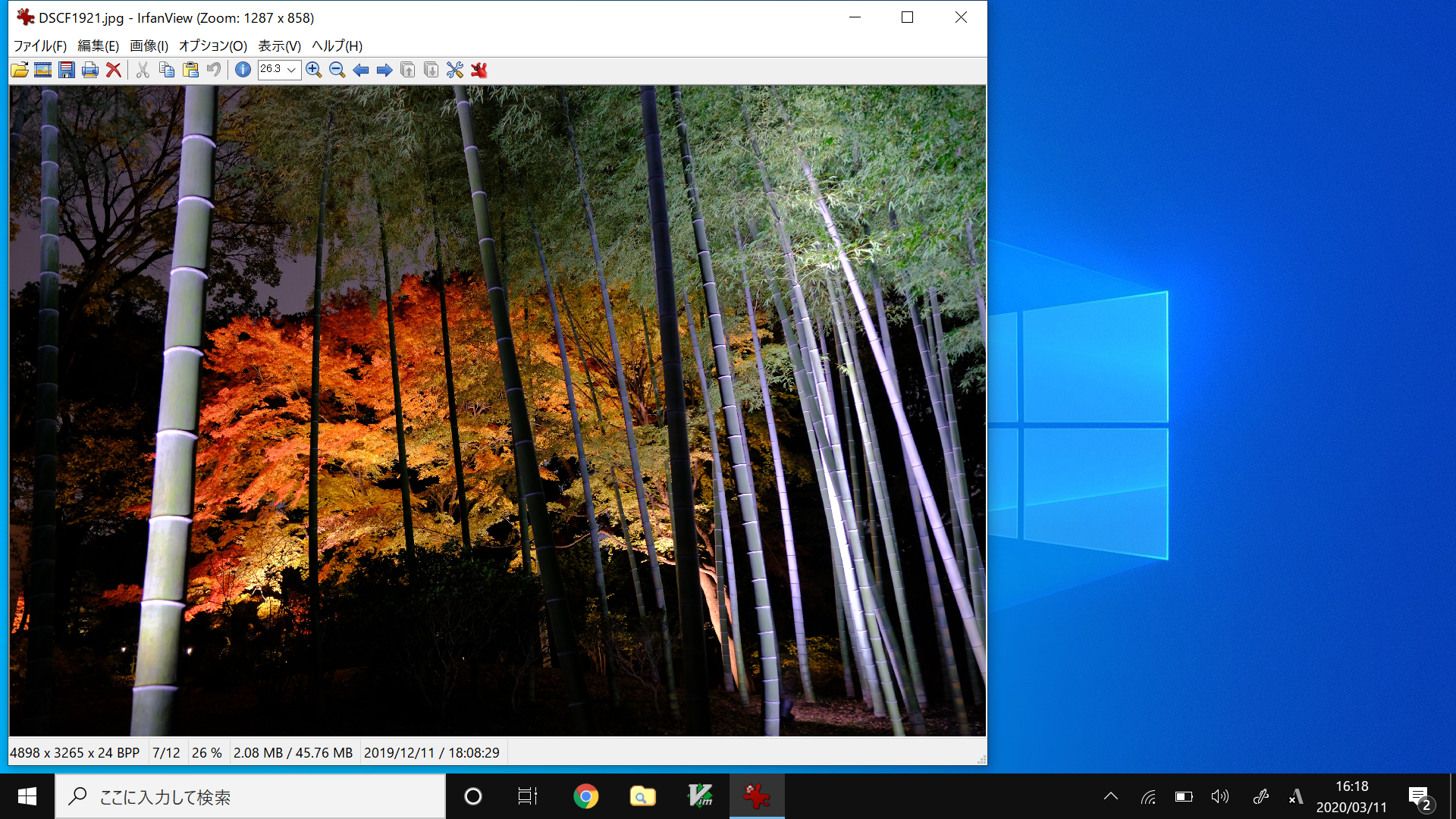1456x819 pixels.
Task: Click the Open file folder icon
Action: pyautogui.click(x=20, y=71)
